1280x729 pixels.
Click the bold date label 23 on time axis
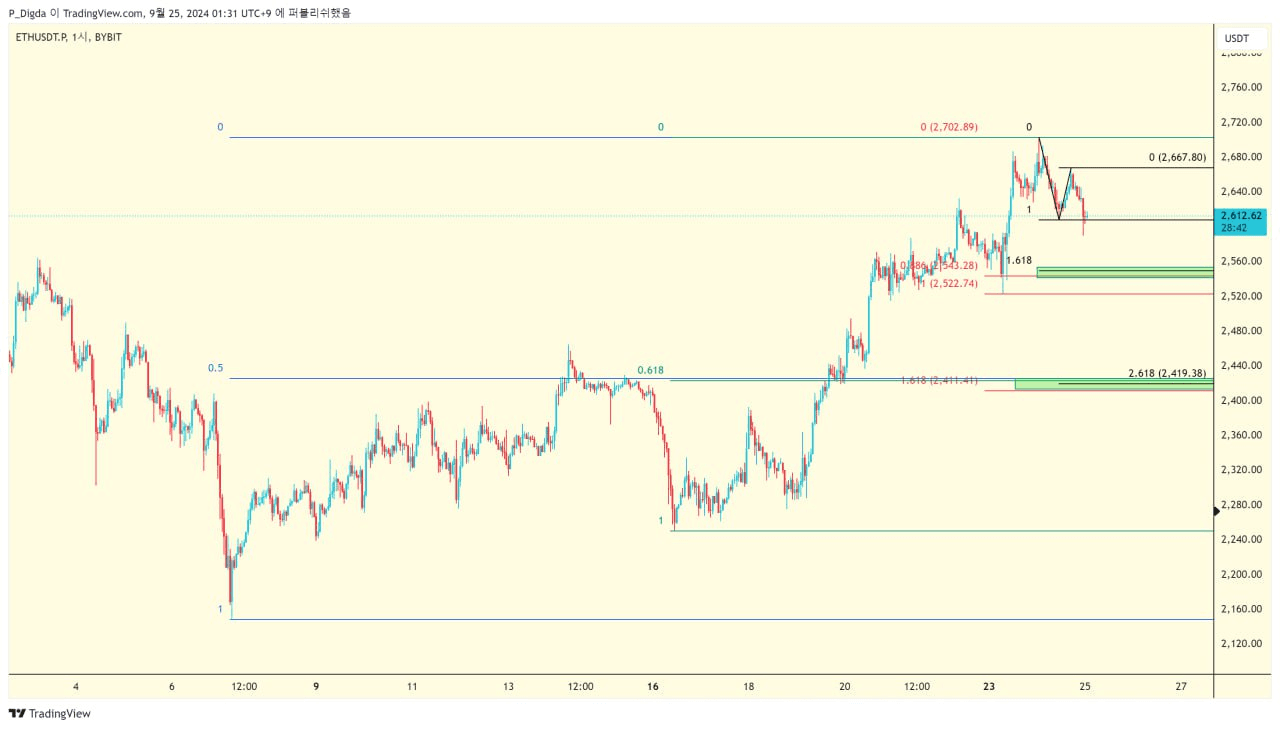(x=989, y=687)
